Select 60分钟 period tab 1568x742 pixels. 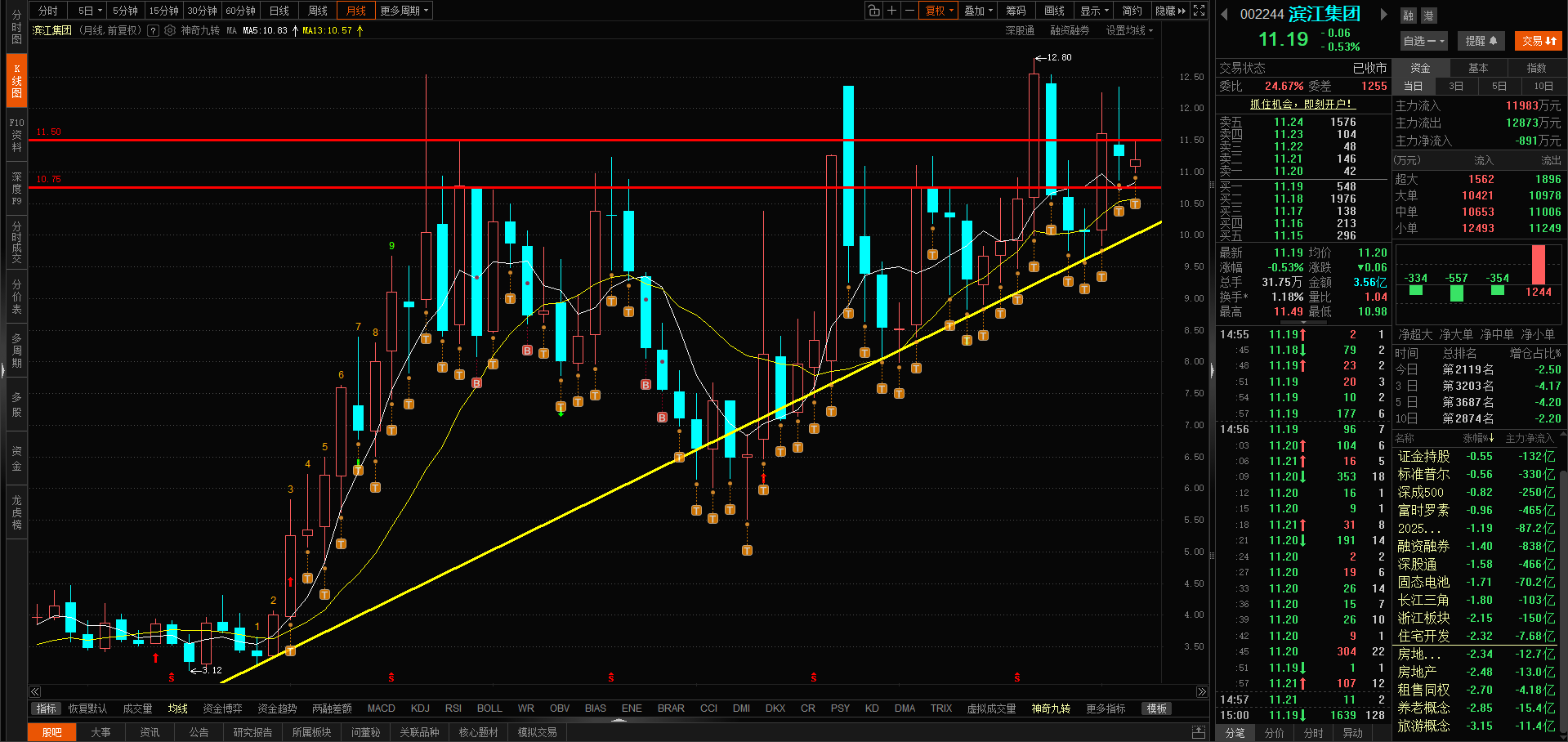click(x=240, y=11)
